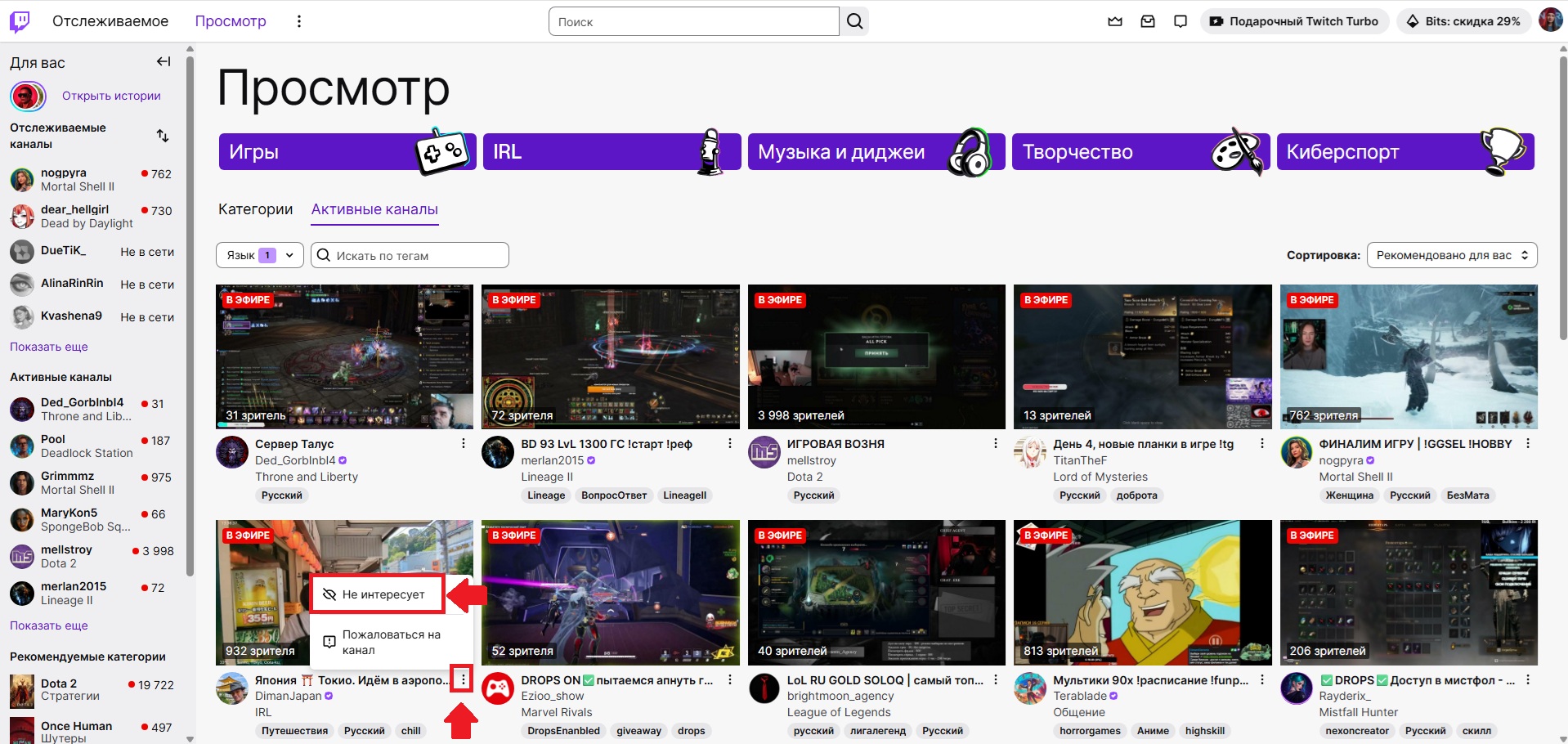This screenshot has height=744, width=1568.
Task: Open Lord of Mysteries category link
Action: coord(1100,477)
